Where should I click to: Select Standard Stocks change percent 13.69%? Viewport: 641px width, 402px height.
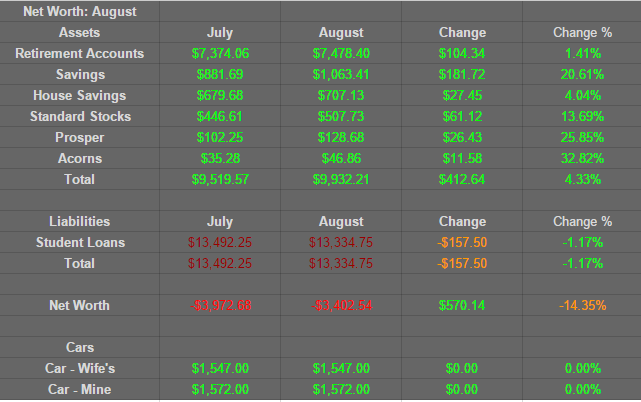pyautogui.click(x=581, y=117)
